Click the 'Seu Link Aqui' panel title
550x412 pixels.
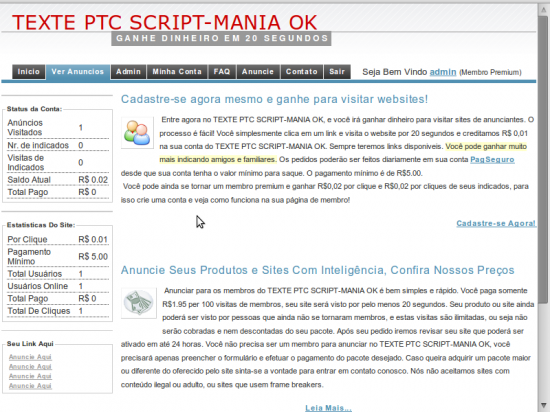(x=30, y=344)
